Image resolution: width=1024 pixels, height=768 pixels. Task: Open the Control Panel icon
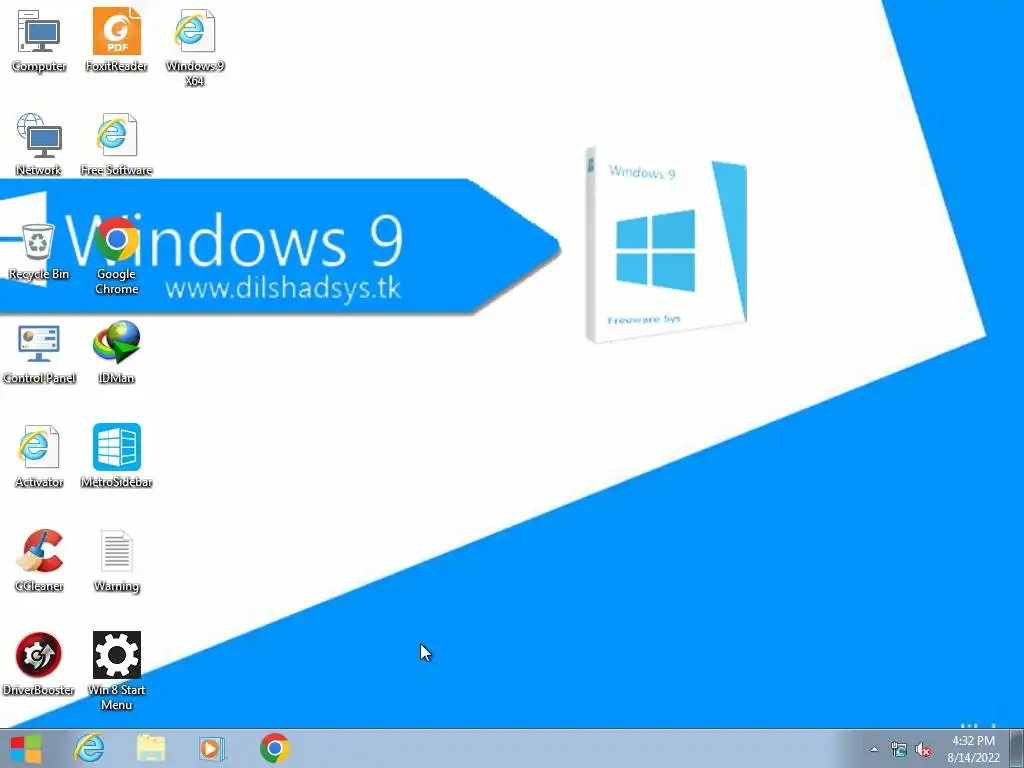(39, 354)
